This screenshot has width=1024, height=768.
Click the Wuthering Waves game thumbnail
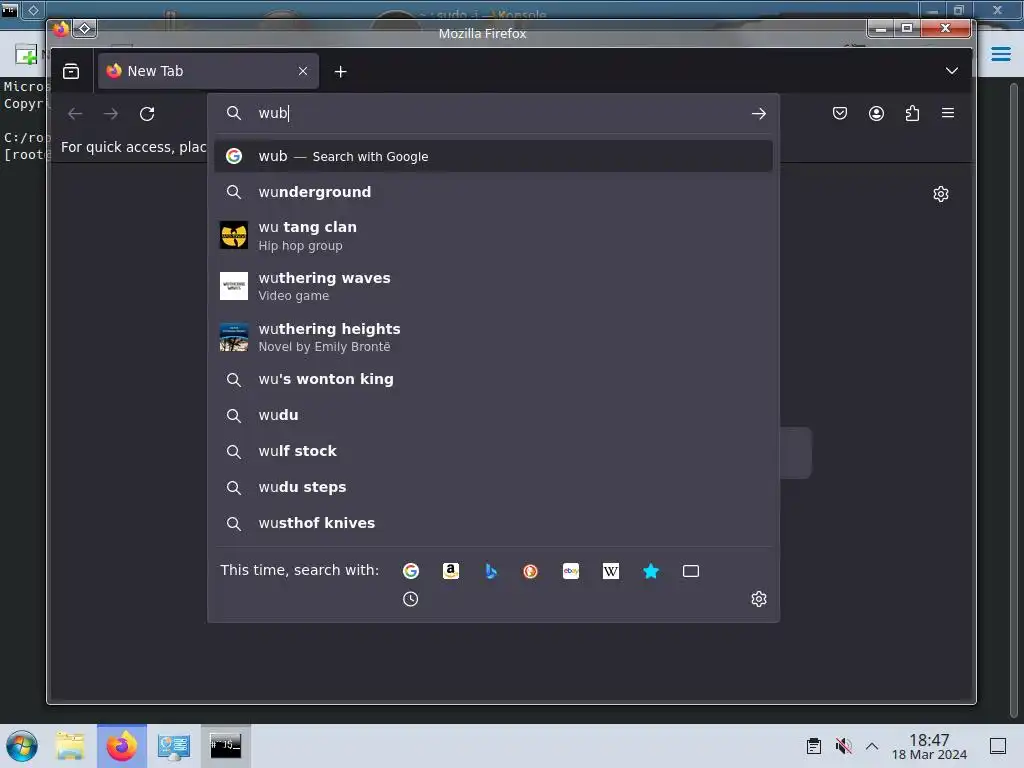(234, 286)
